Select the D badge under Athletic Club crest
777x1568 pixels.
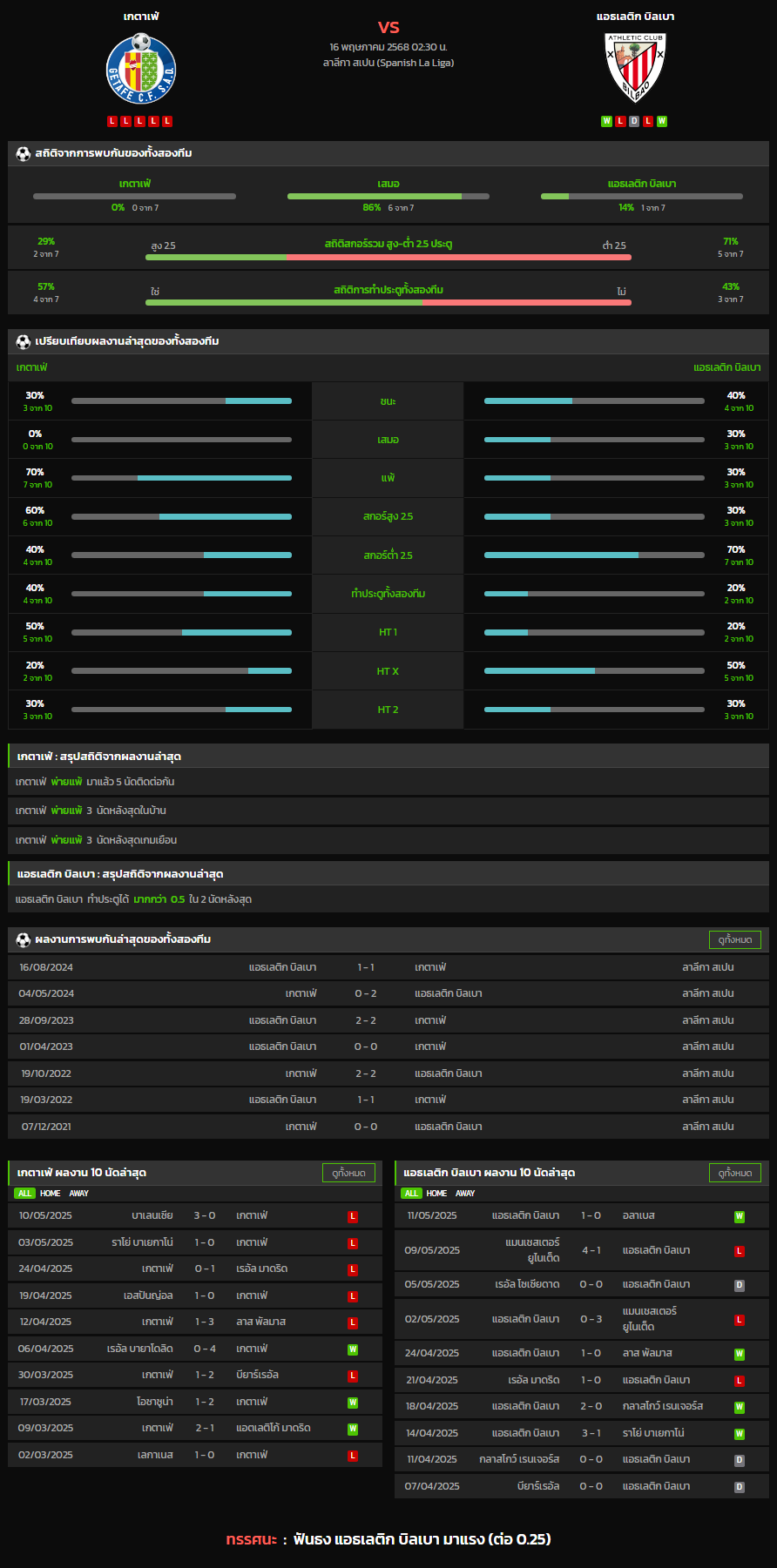coord(634,121)
